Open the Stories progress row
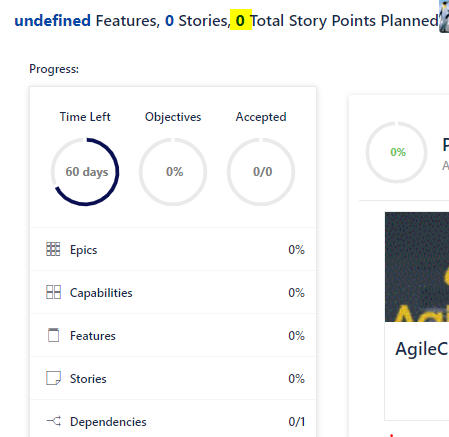 173,378
